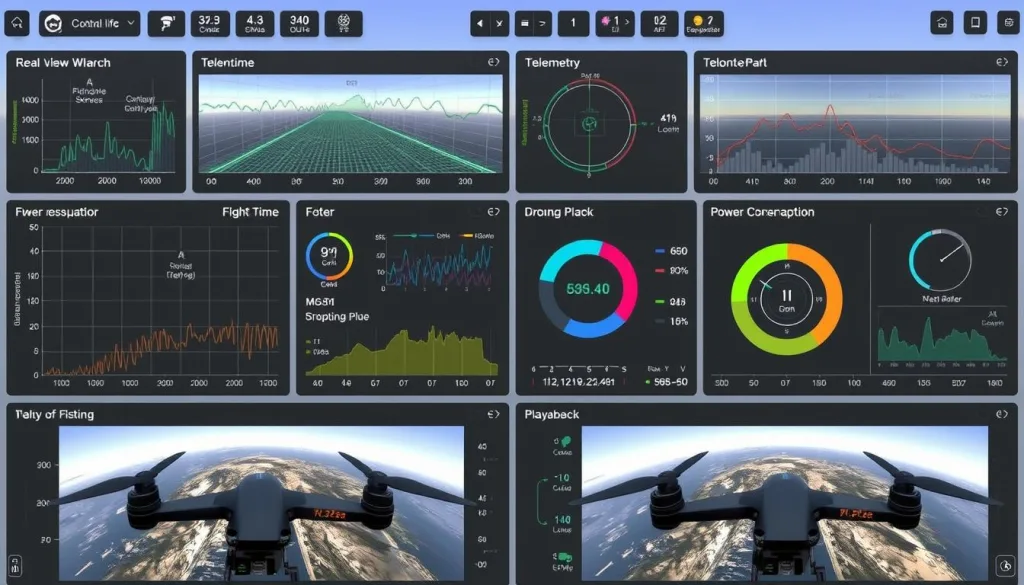Expand the Talty of Fisting panel
This screenshot has width=1024, height=585.
(494, 414)
